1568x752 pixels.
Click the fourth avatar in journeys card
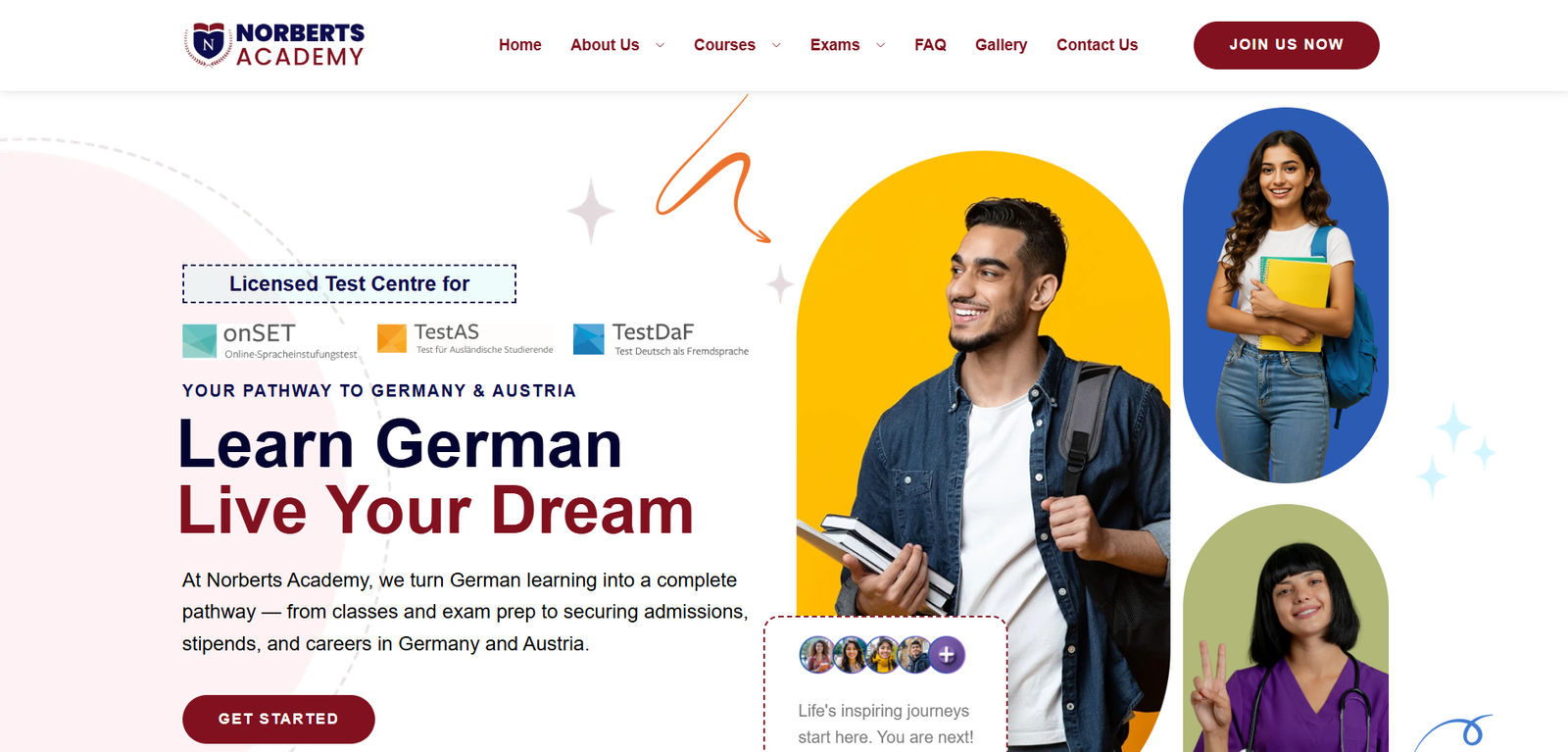[x=914, y=655]
